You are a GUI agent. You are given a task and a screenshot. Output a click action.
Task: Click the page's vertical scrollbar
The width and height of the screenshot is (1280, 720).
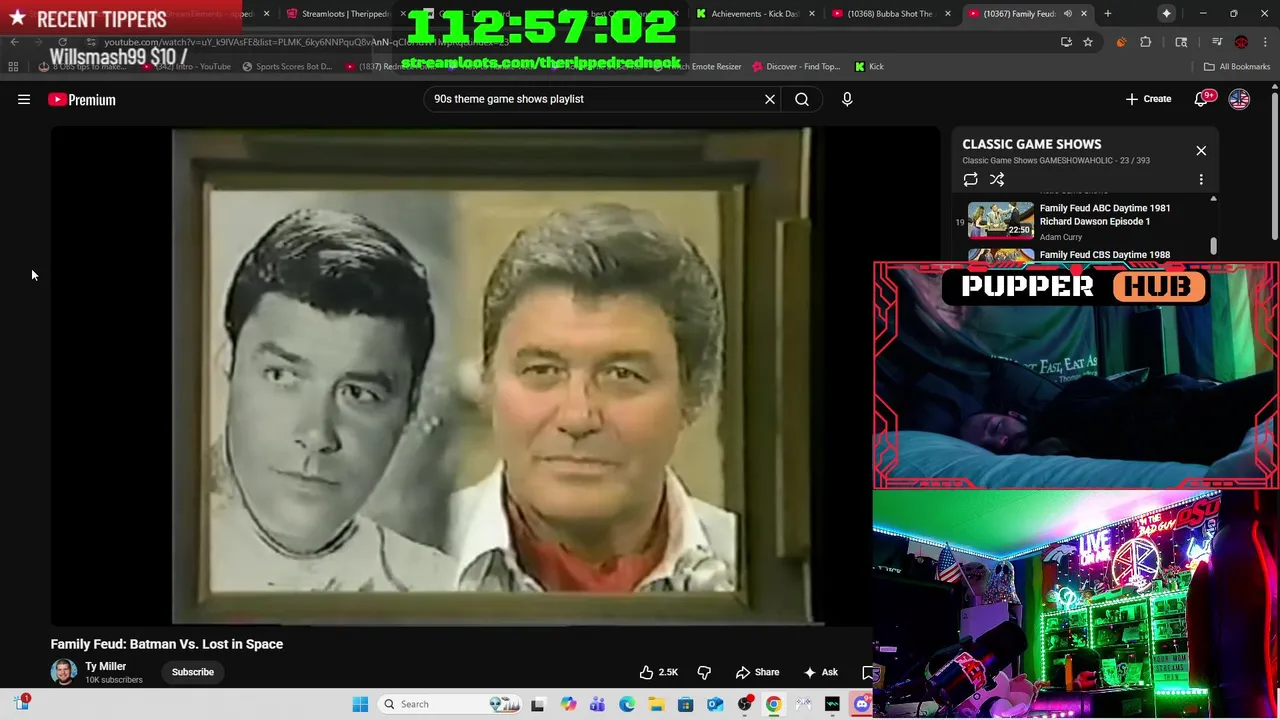[1274, 165]
